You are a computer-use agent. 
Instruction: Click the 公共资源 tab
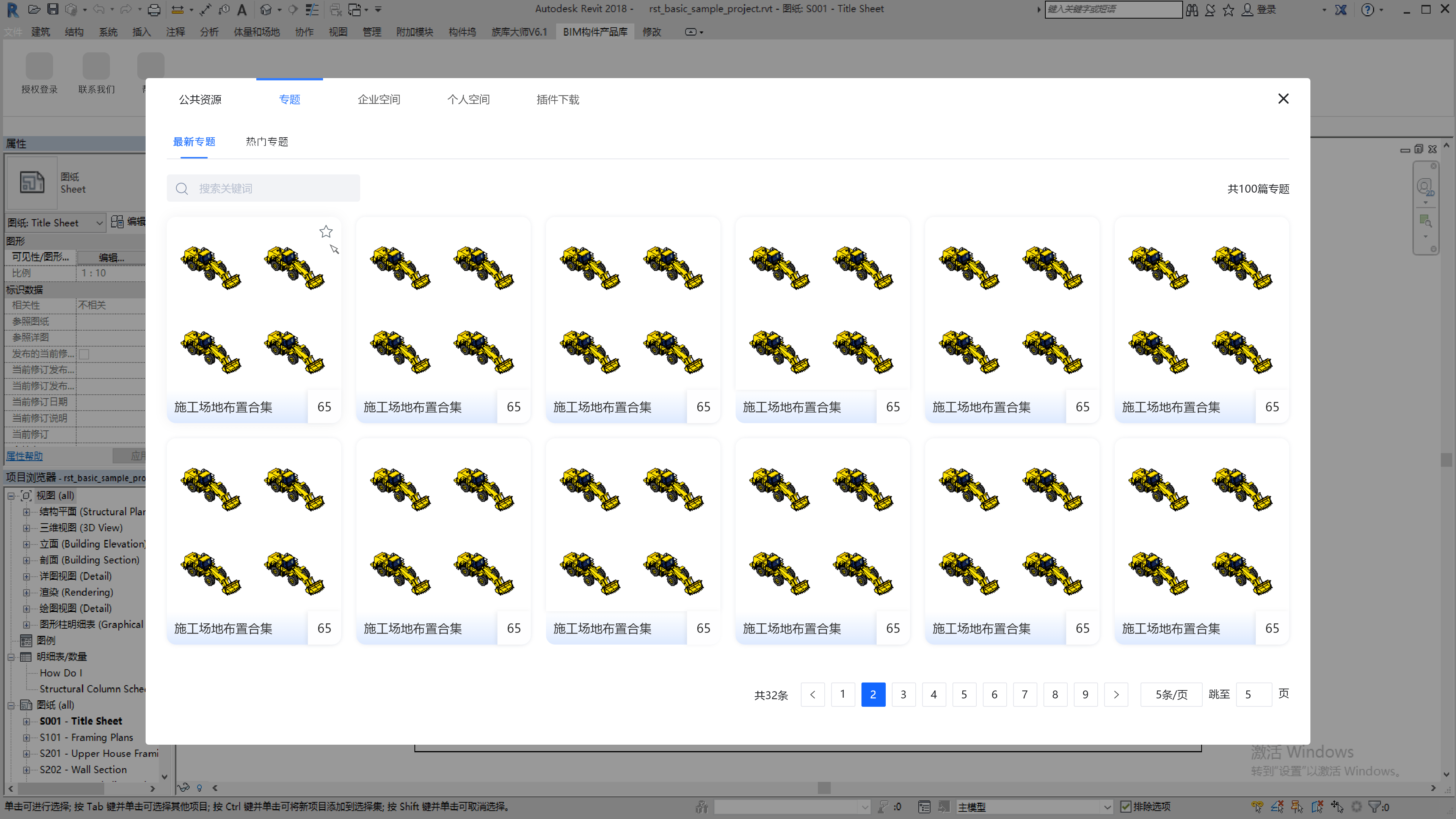[200, 99]
